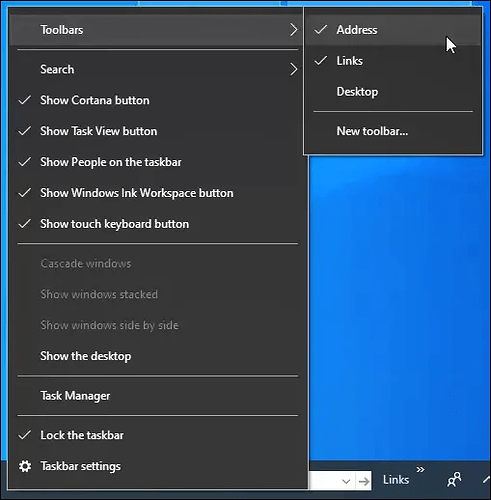491x500 pixels.
Task: Open the People icon on the taskbar
Action: (454, 480)
